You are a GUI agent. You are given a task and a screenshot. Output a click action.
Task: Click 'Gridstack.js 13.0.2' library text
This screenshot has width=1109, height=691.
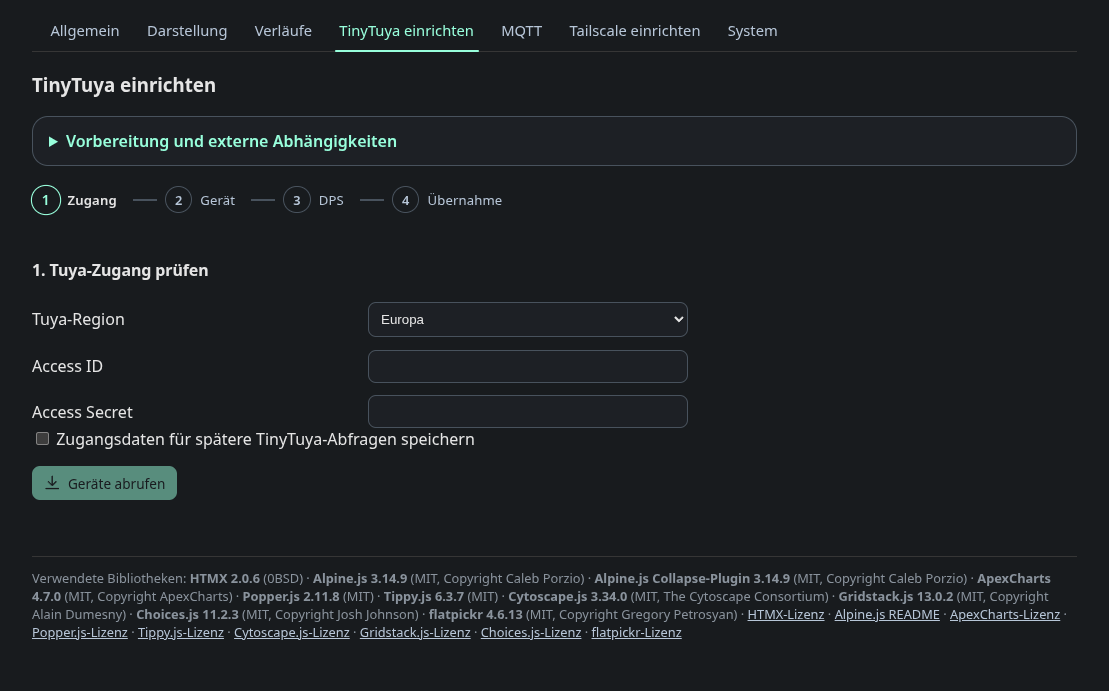(x=896, y=596)
